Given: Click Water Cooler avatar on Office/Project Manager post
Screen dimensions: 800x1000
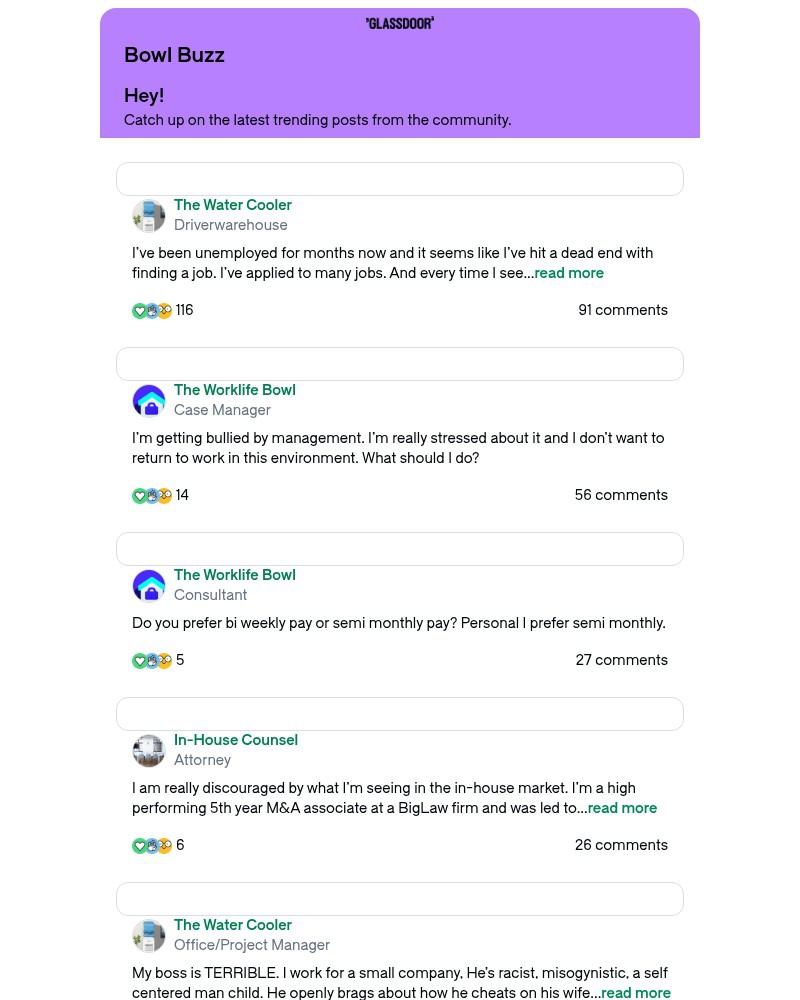Looking at the screenshot, I should [149, 936].
